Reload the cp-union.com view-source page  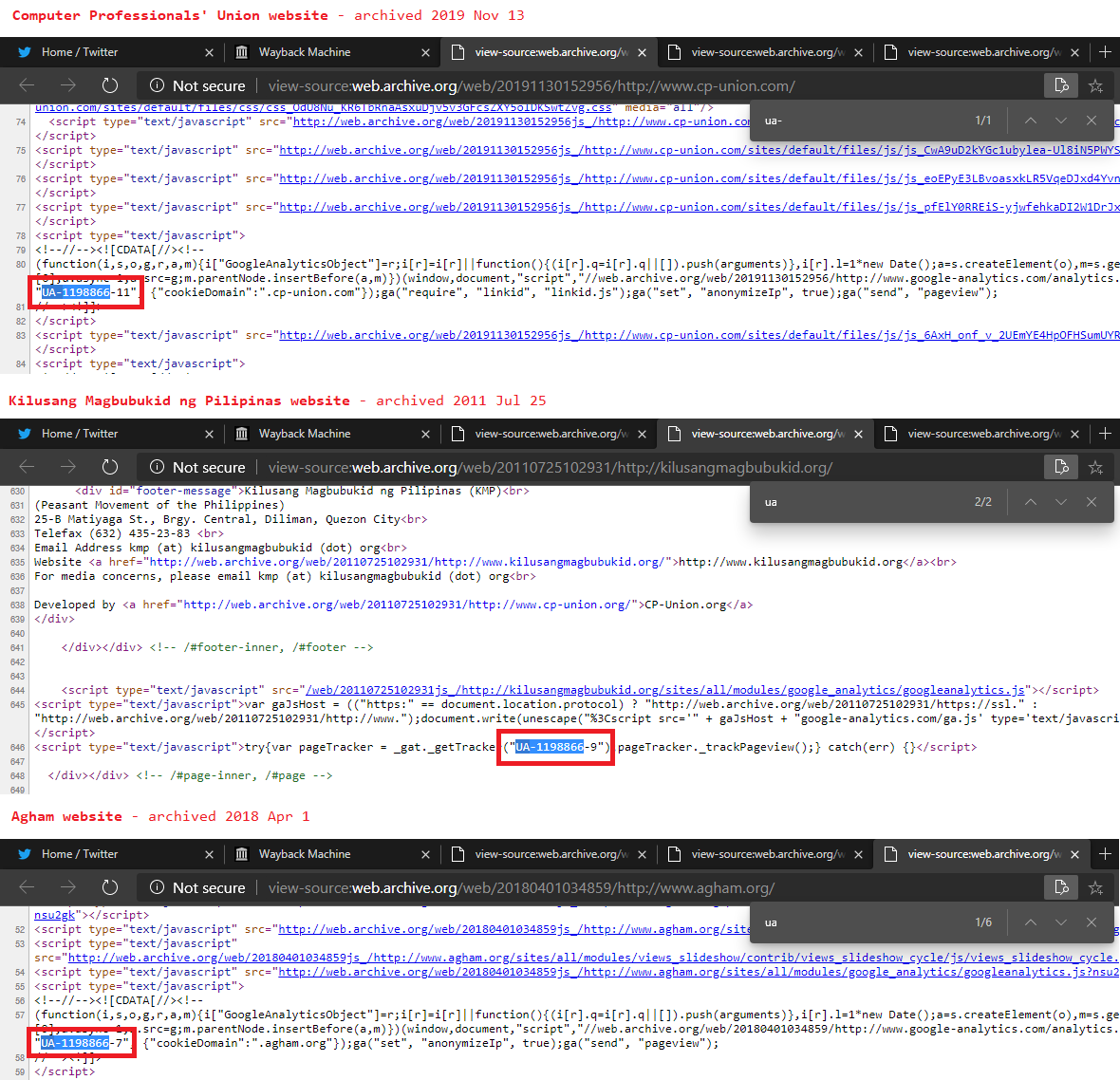click(109, 85)
